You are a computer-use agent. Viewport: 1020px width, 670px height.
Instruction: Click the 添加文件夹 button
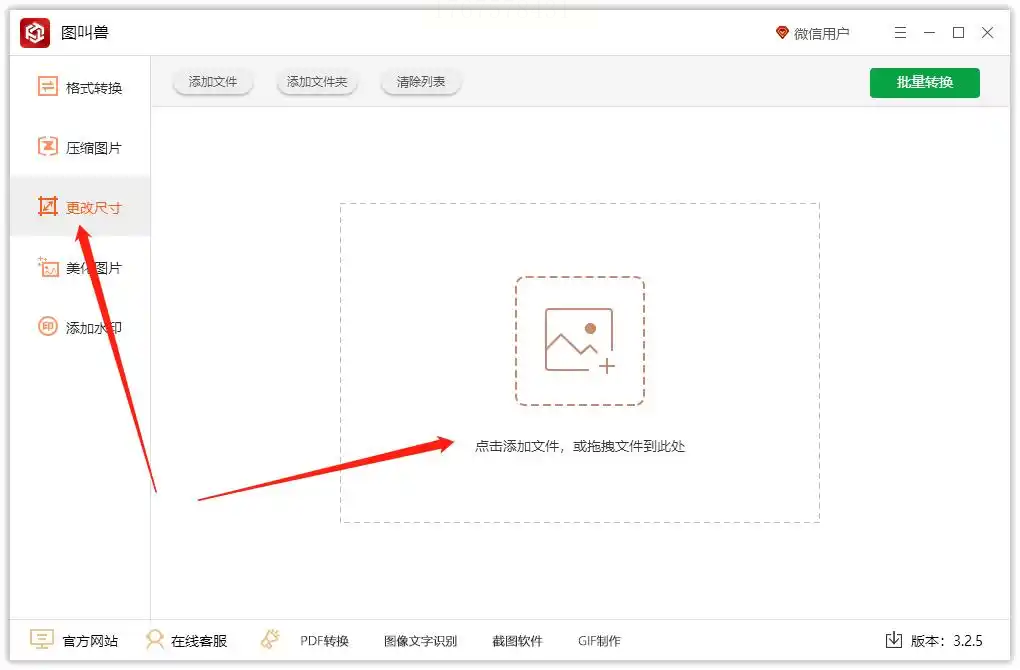click(x=317, y=82)
